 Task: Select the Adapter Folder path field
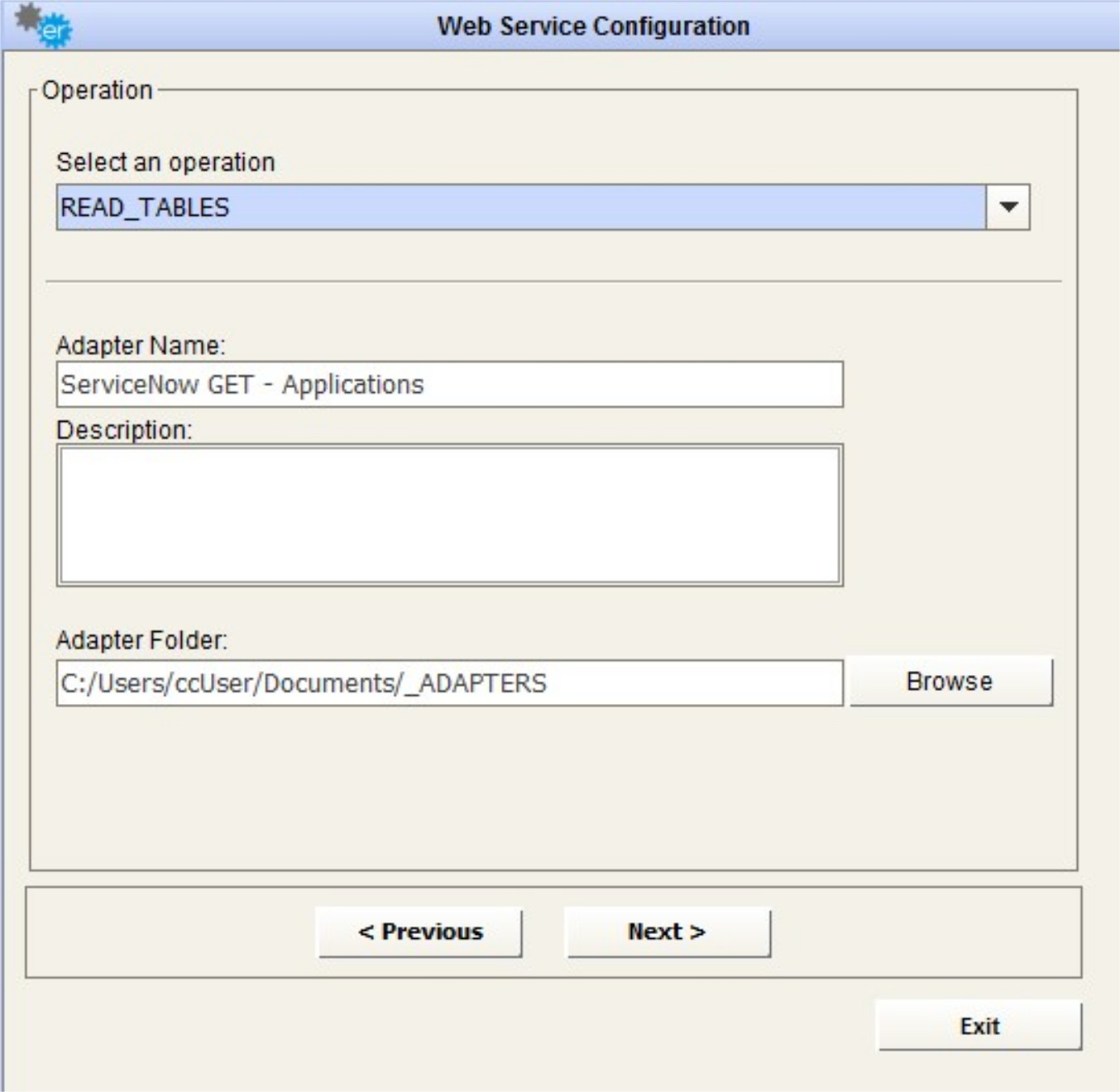pos(449,683)
